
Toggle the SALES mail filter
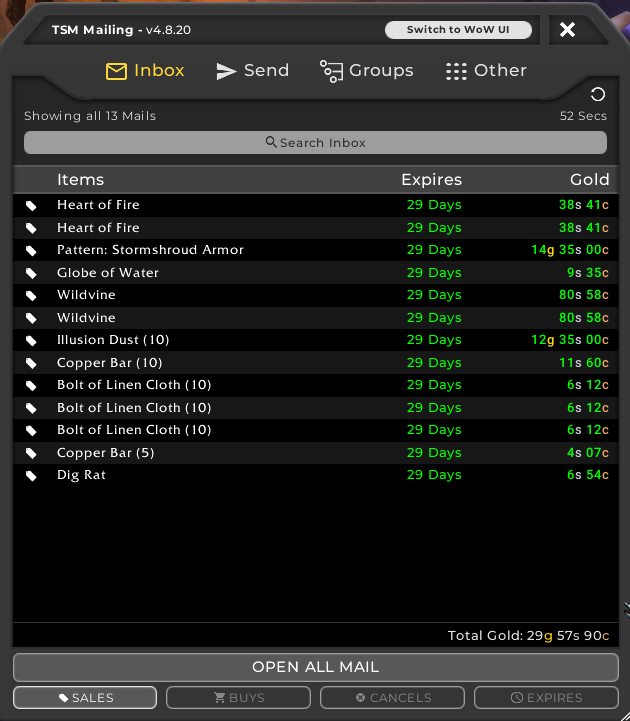[x=85, y=698]
